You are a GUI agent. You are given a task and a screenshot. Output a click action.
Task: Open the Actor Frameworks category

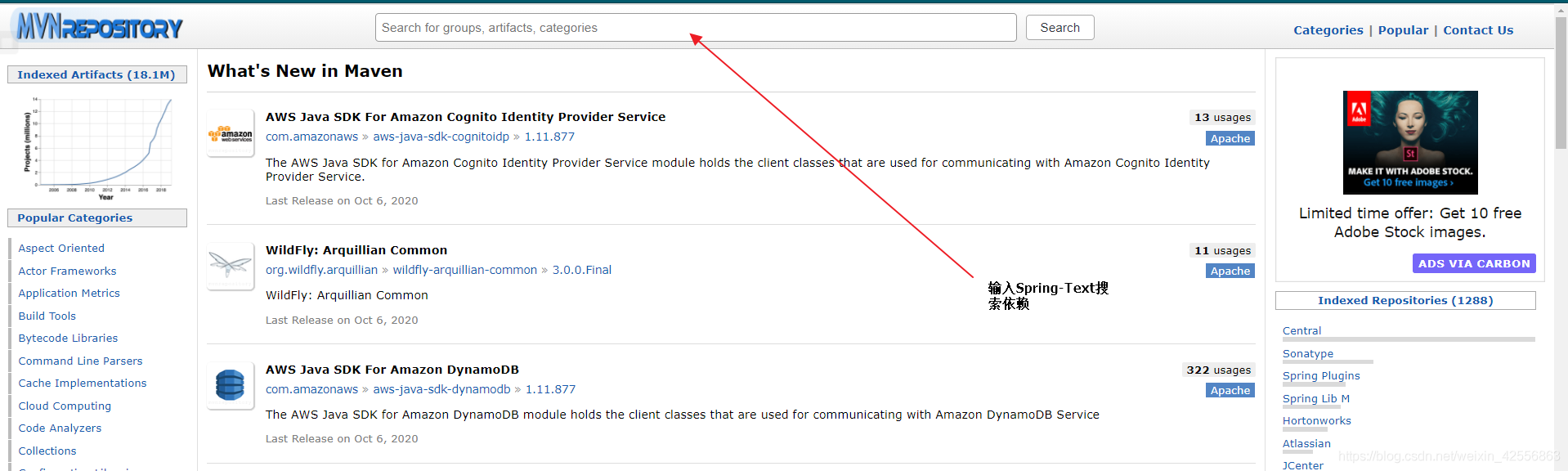67,271
